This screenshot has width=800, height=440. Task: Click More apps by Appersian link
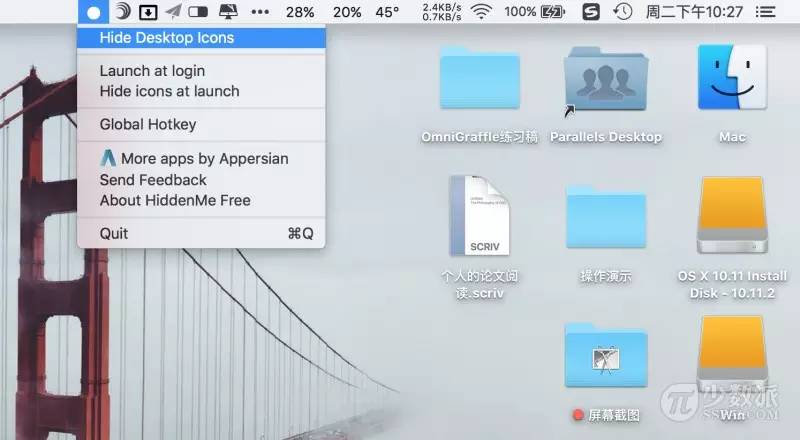(194, 158)
